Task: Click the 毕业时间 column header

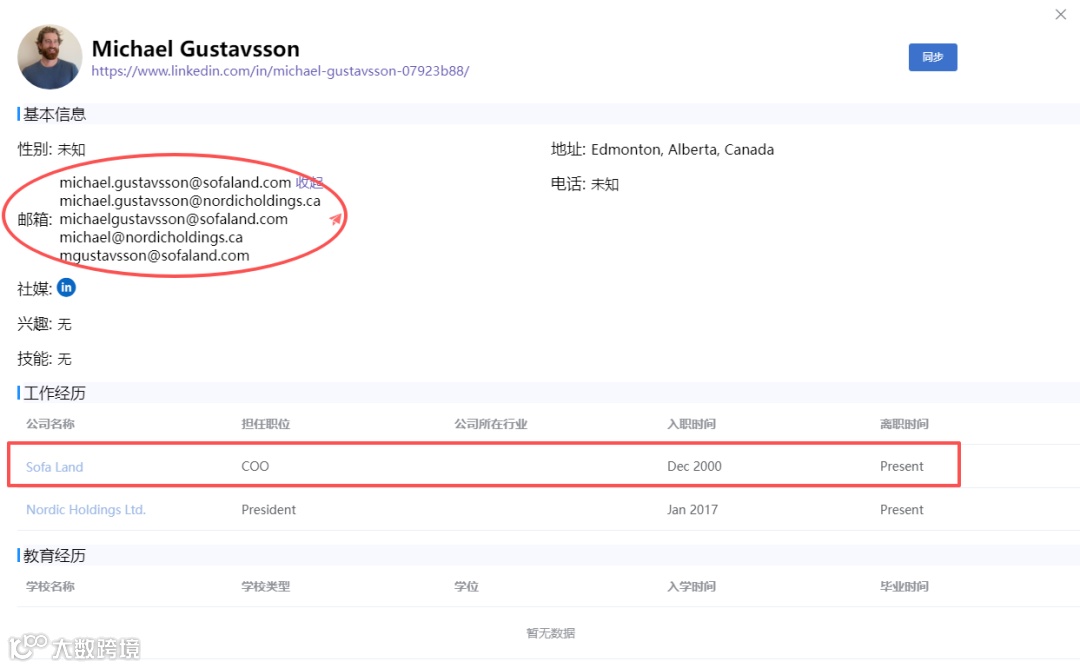Action: [904, 586]
